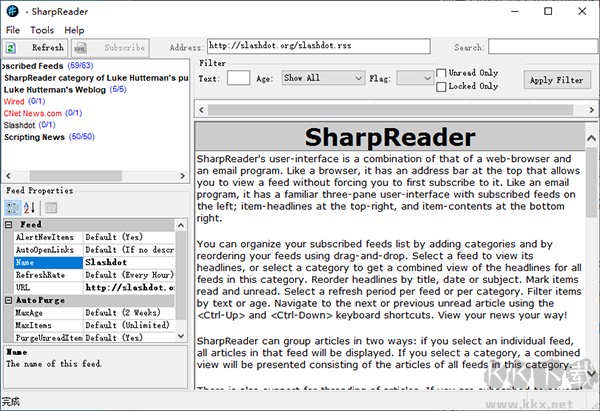Enable the Unread Only checkbox
Screen dimensions: 600x411
[442, 73]
